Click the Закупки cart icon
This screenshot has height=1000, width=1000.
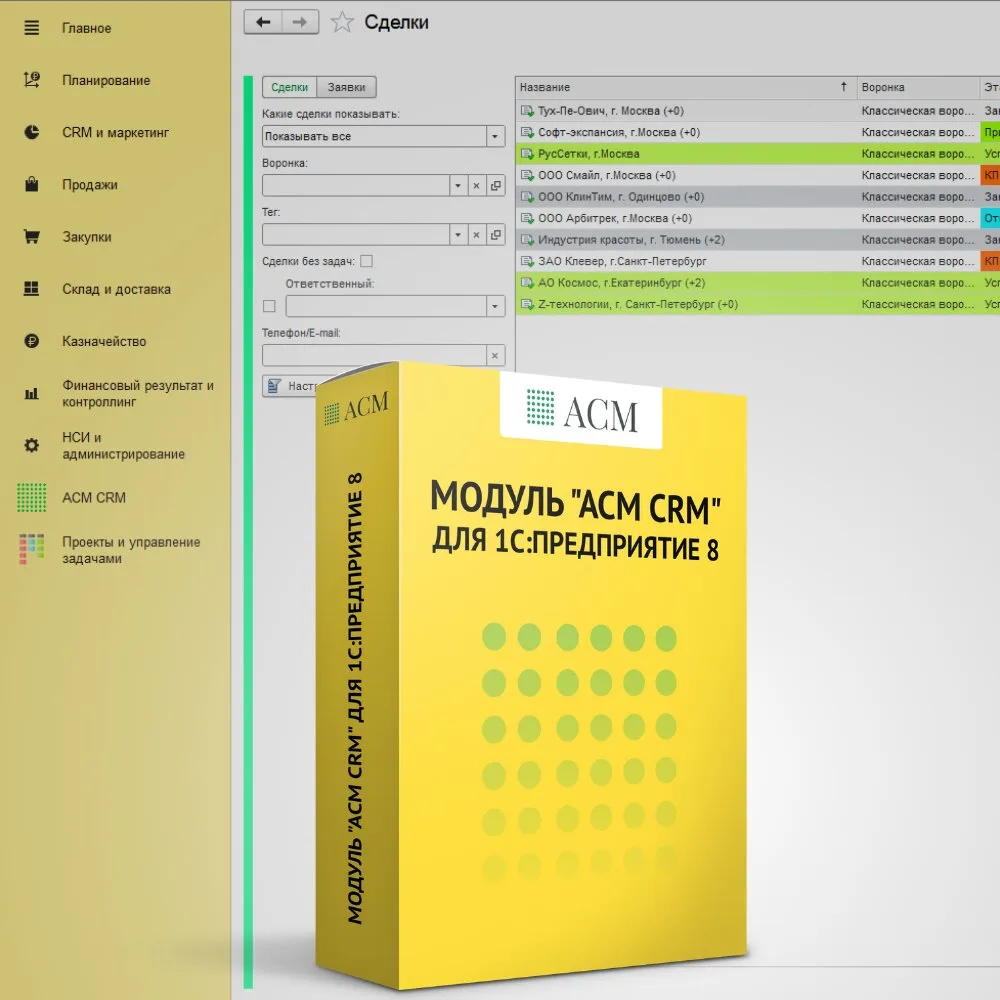pyautogui.click(x=31, y=237)
